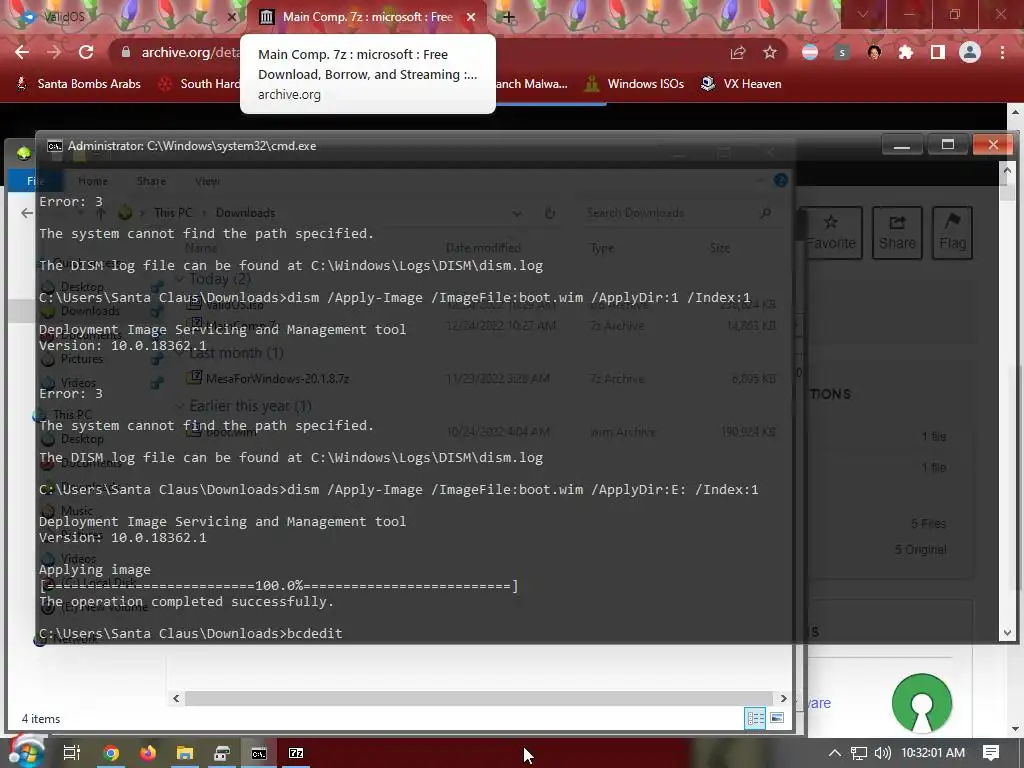Open the gray S Chrome extension

(842, 53)
